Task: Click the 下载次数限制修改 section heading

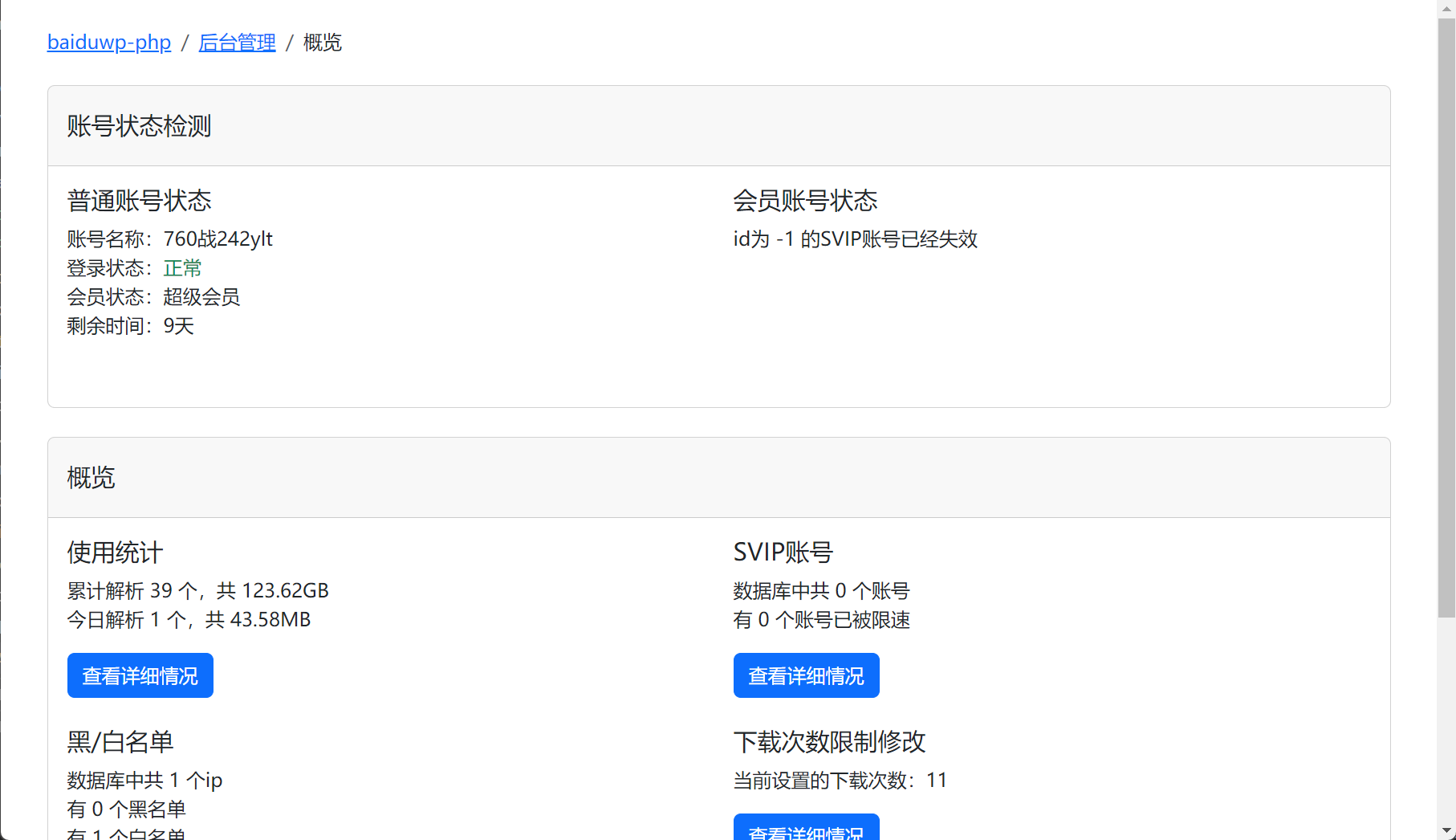Action: point(830,742)
